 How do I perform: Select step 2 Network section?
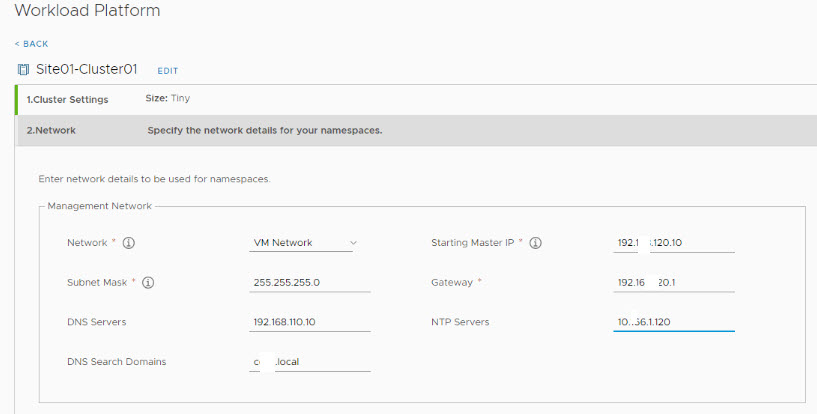[51, 130]
